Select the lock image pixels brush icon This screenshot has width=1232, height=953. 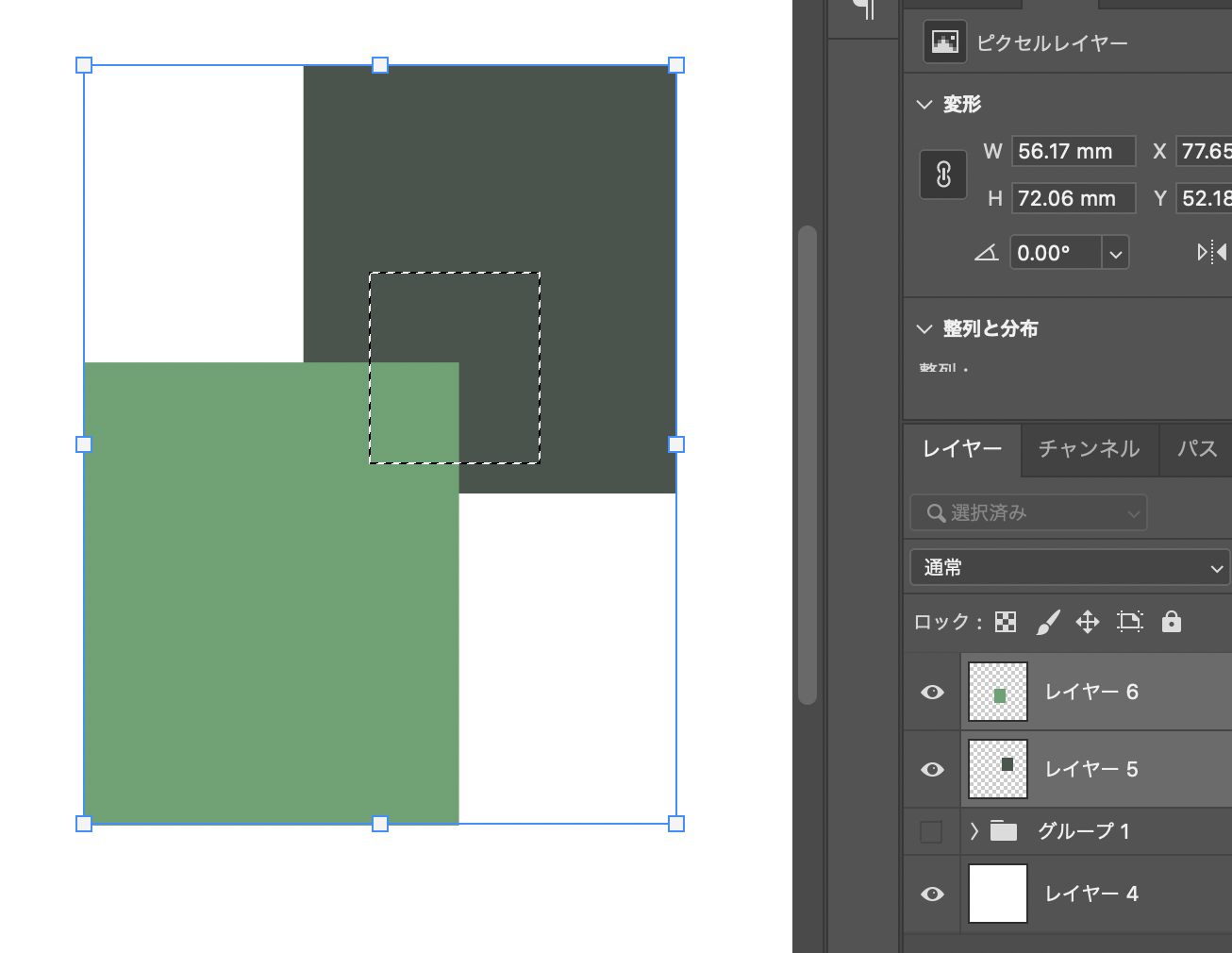pos(1048,622)
